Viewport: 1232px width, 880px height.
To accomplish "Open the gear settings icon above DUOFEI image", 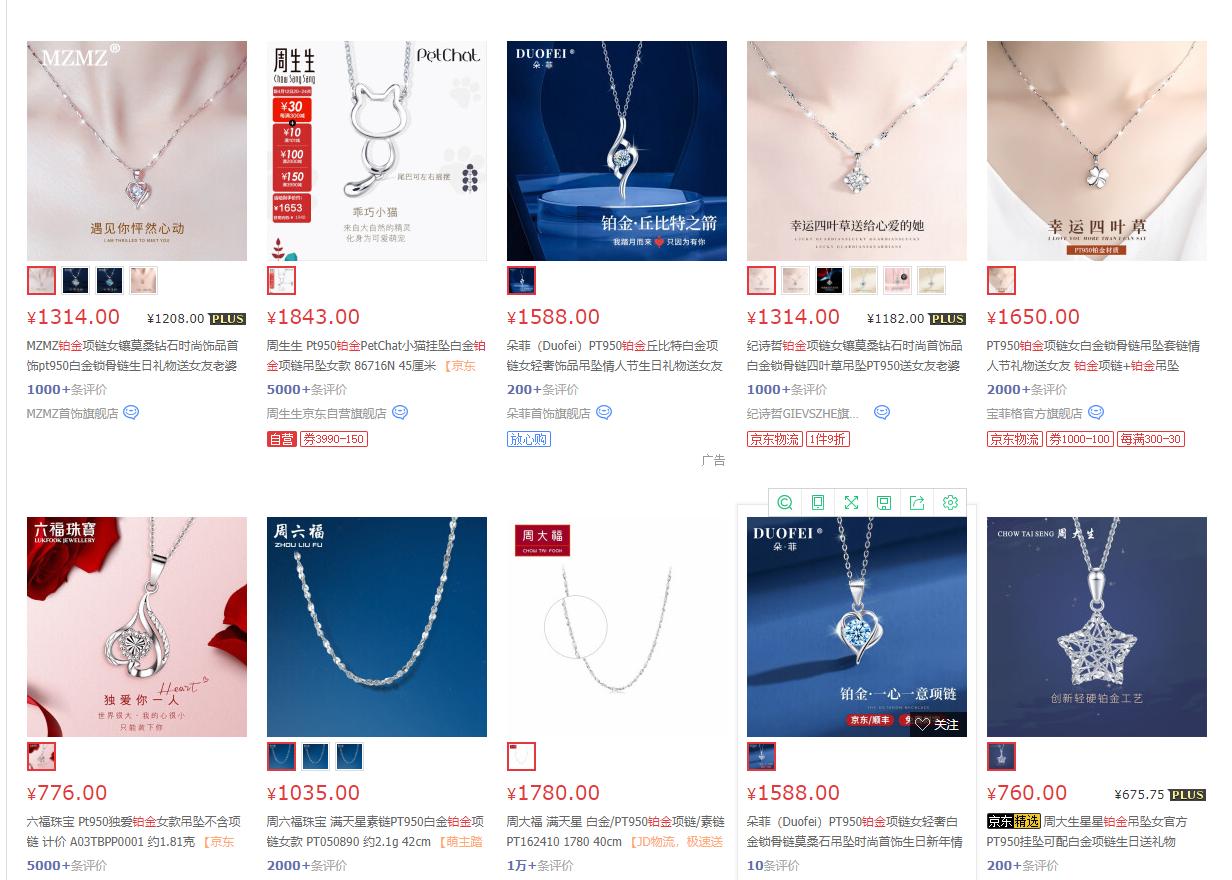I will pyautogui.click(x=950, y=503).
